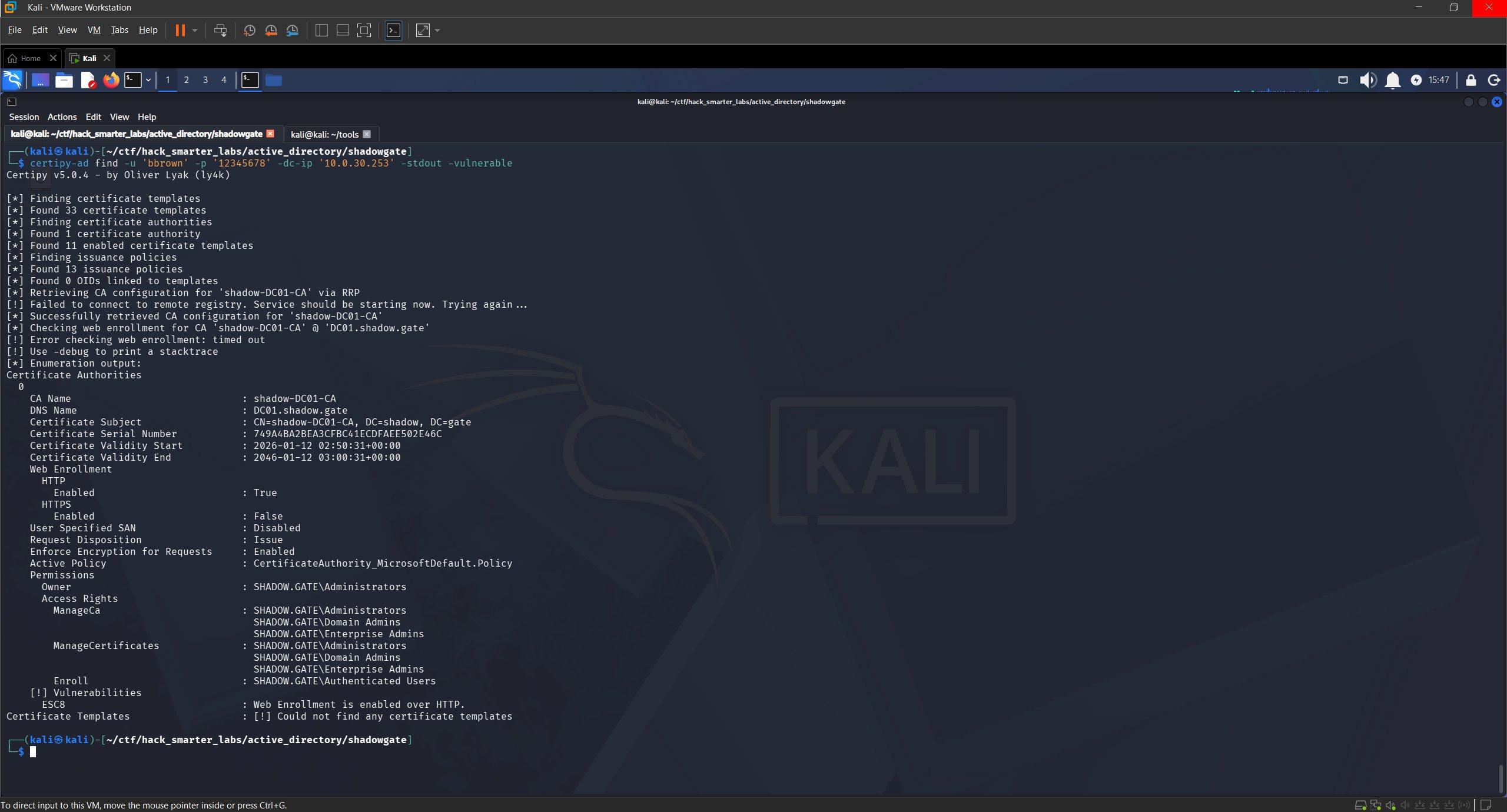Open the power options dropdown arrow beside pause
The image size is (1507, 812).
pos(195,30)
